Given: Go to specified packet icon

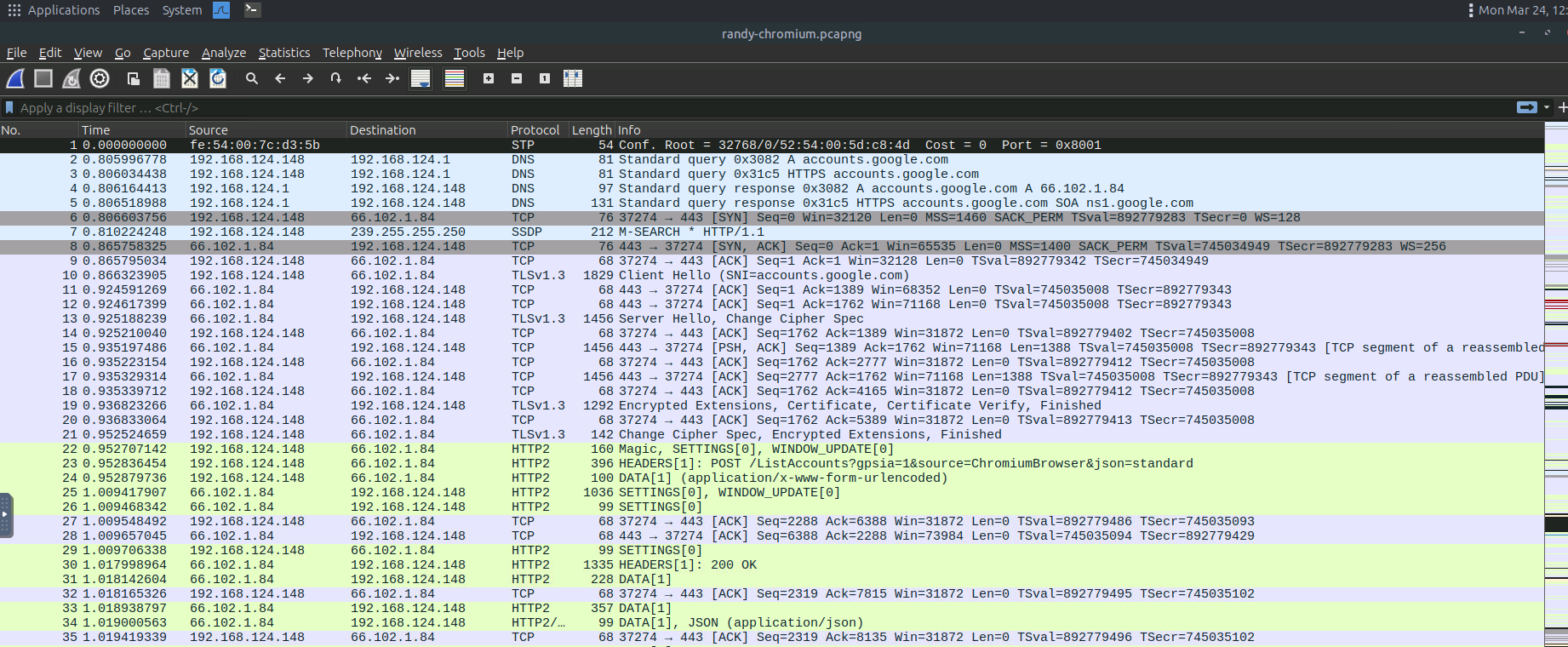Looking at the screenshot, I should click(336, 78).
